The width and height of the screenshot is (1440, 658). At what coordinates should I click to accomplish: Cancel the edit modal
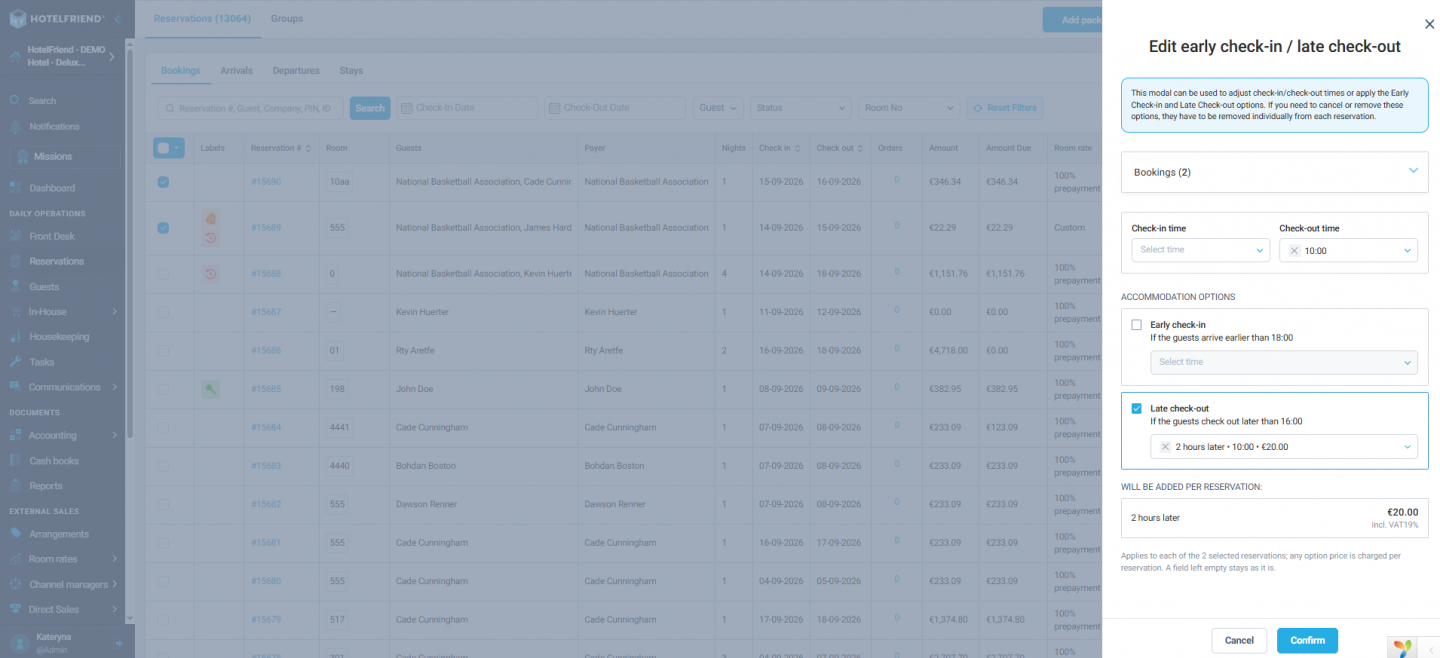pyautogui.click(x=1239, y=641)
